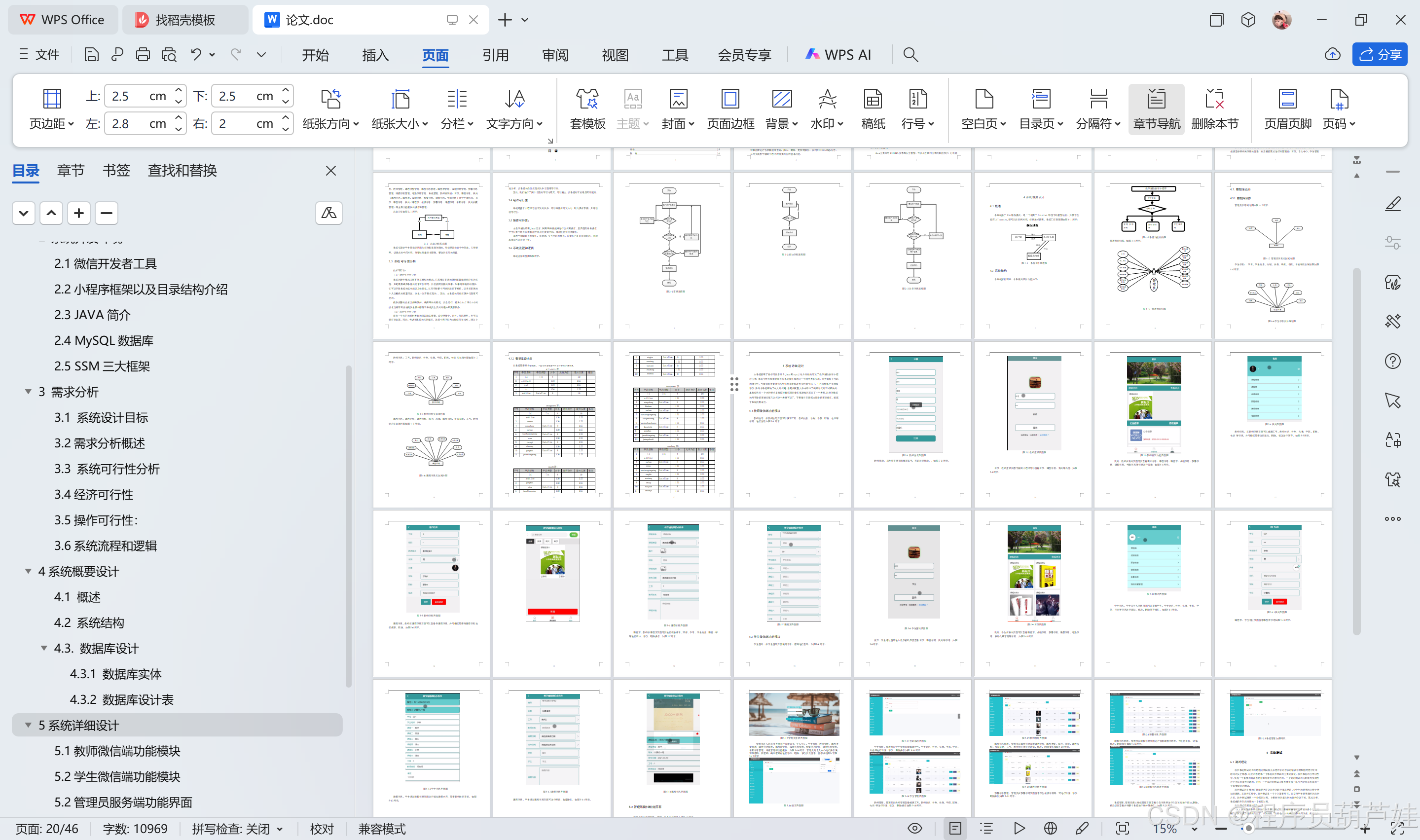Switch to the 插入 ribbon tab
Viewport: 1420px width, 840px height.
[x=375, y=55]
